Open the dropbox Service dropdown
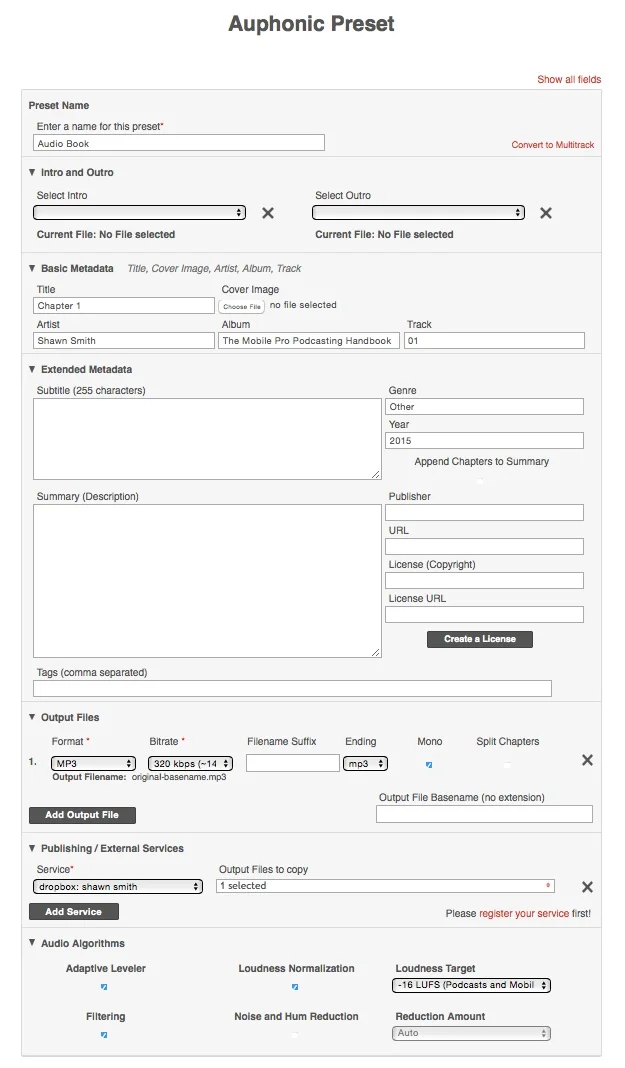The image size is (625, 1068). 118,887
